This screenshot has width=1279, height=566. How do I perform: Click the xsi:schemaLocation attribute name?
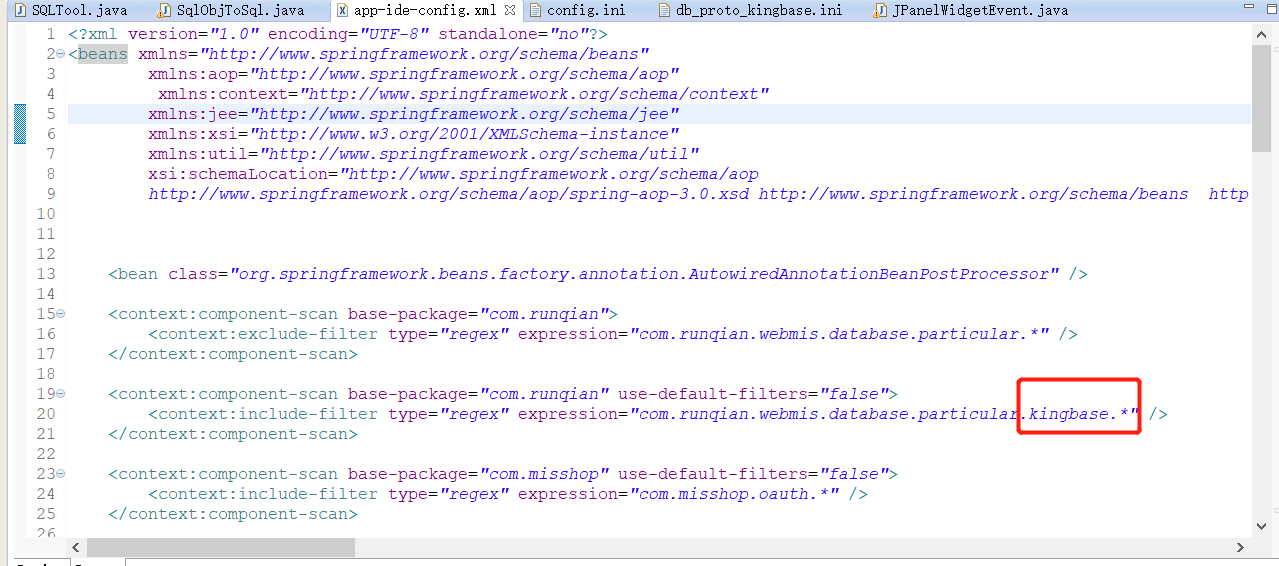[x=239, y=174]
